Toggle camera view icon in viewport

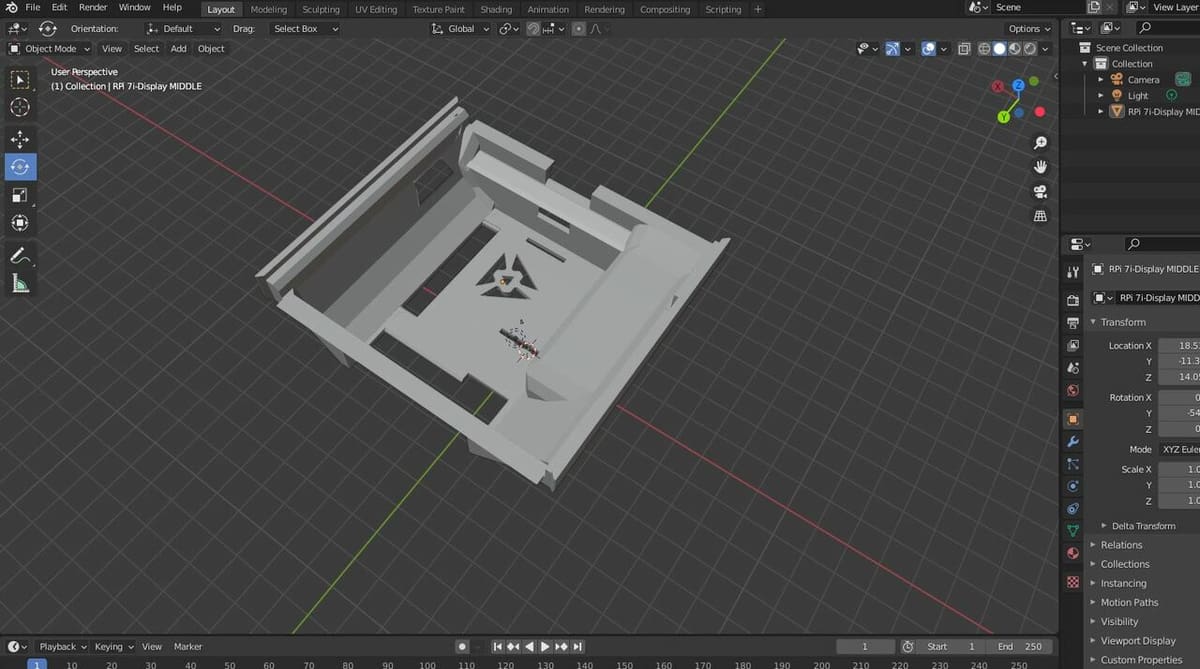click(x=1040, y=191)
